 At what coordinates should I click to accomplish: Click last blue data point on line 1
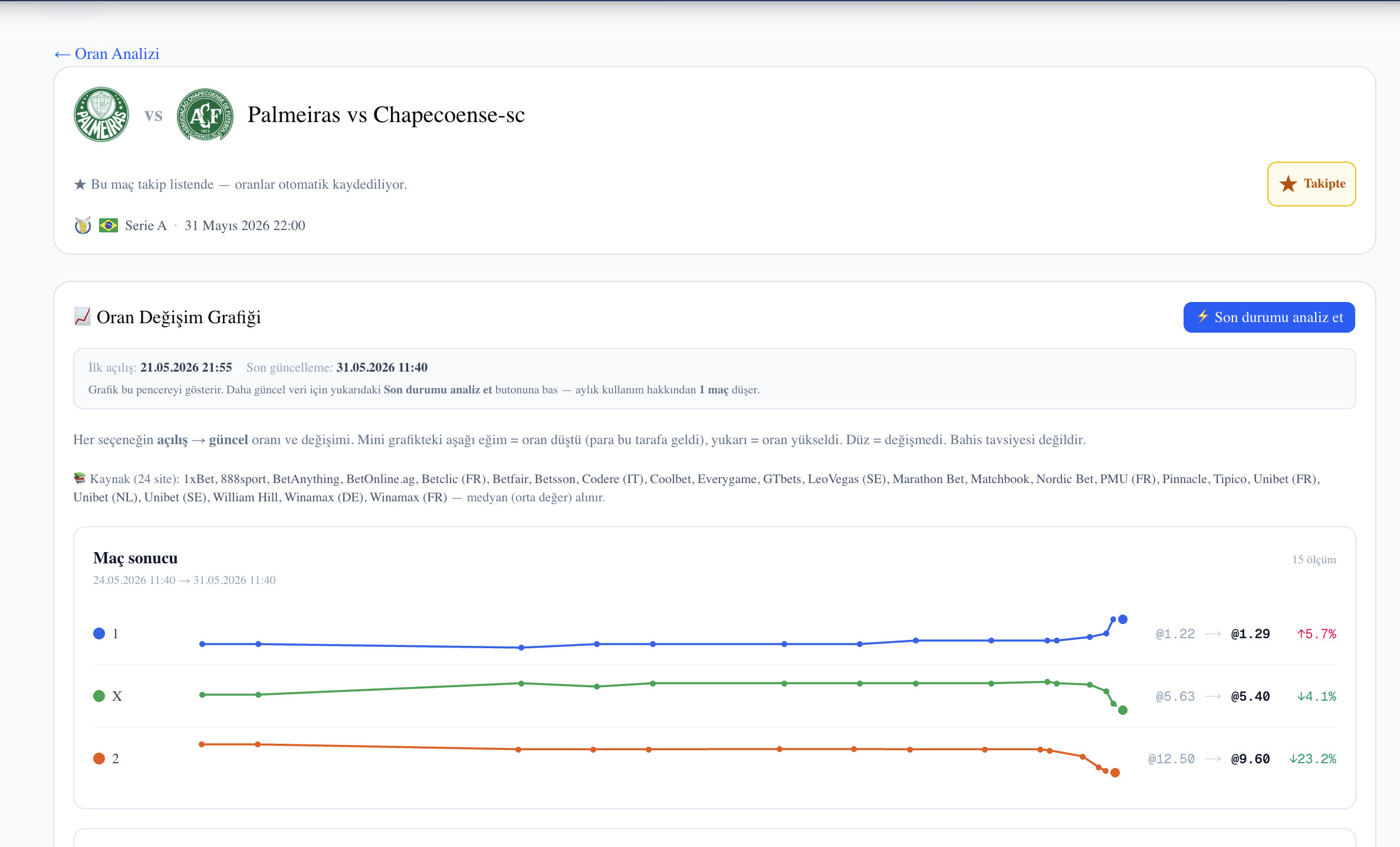pyautogui.click(x=1123, y=619)
